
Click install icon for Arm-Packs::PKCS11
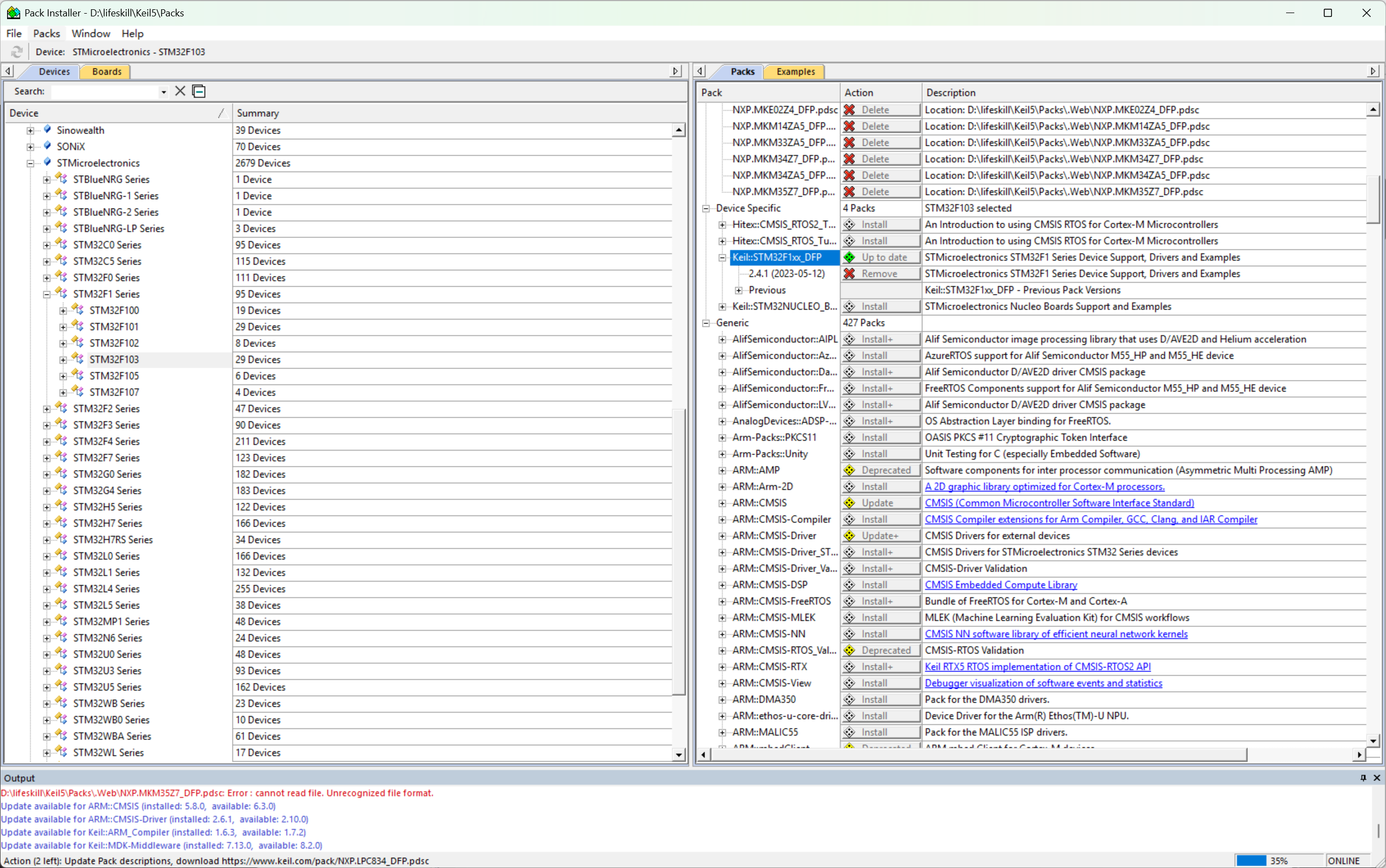pos(849,437)
